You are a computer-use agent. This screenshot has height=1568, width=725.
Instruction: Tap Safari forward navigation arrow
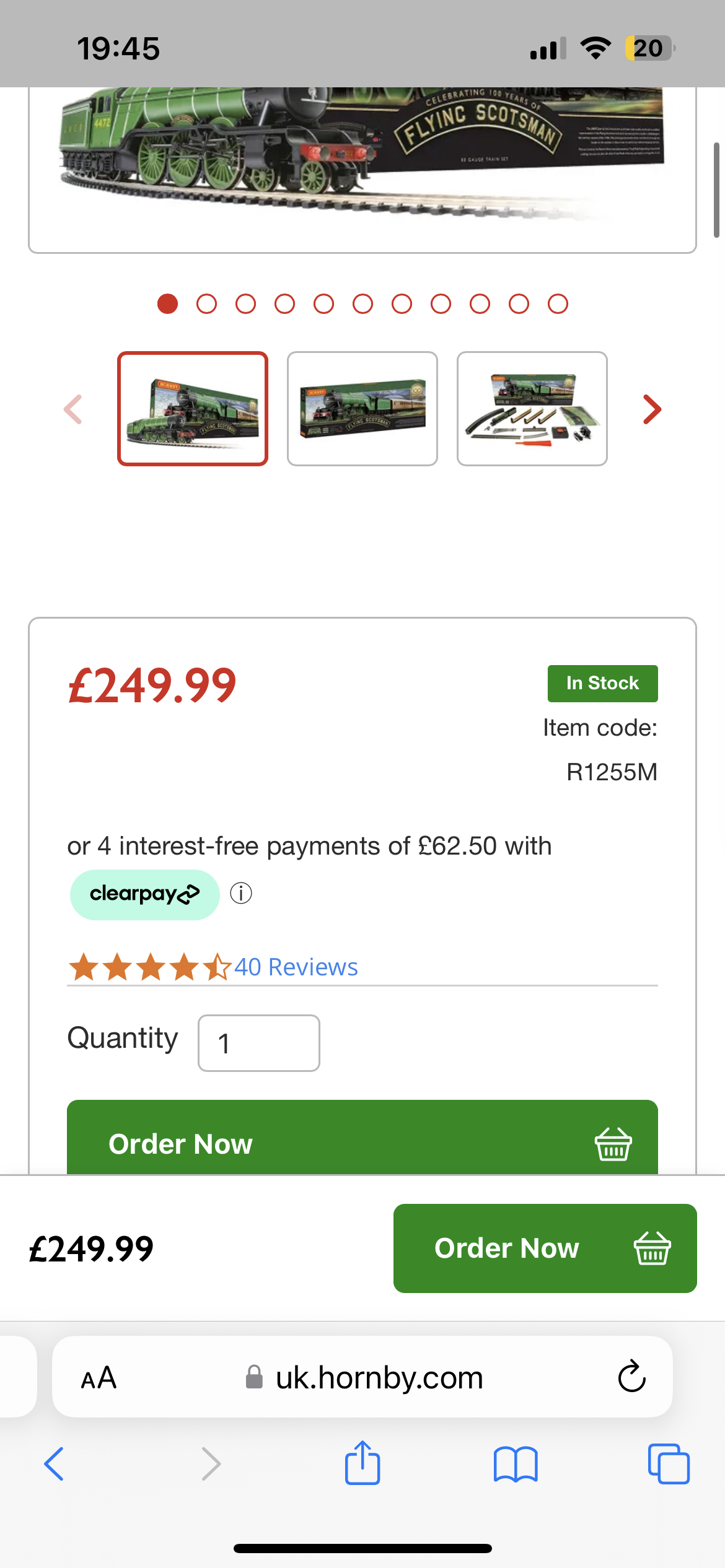point(211,1464)
